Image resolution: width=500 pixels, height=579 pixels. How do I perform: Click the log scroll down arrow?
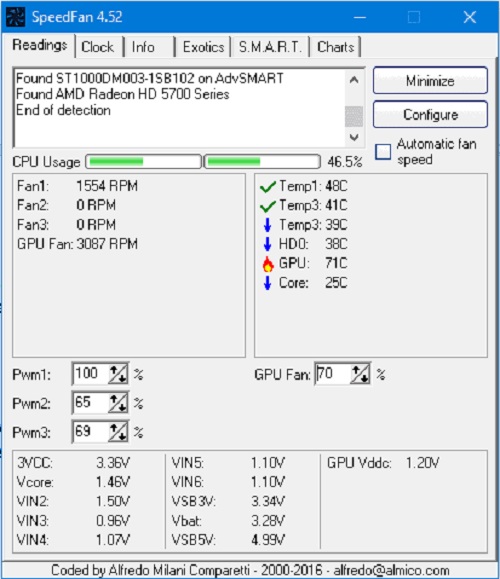coord(354,137)
